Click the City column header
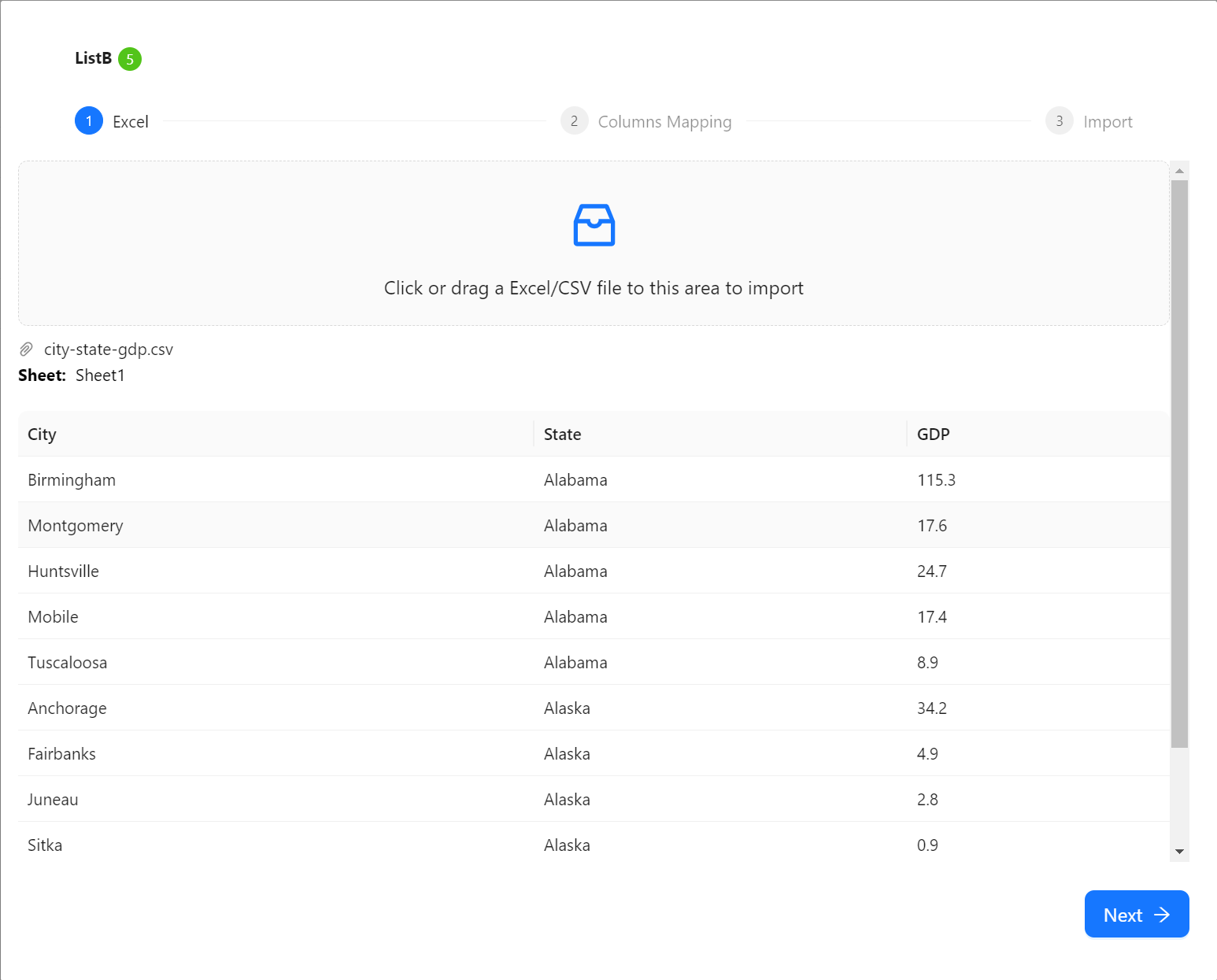The image size is (1217, 980). click(x=276, y=434)
